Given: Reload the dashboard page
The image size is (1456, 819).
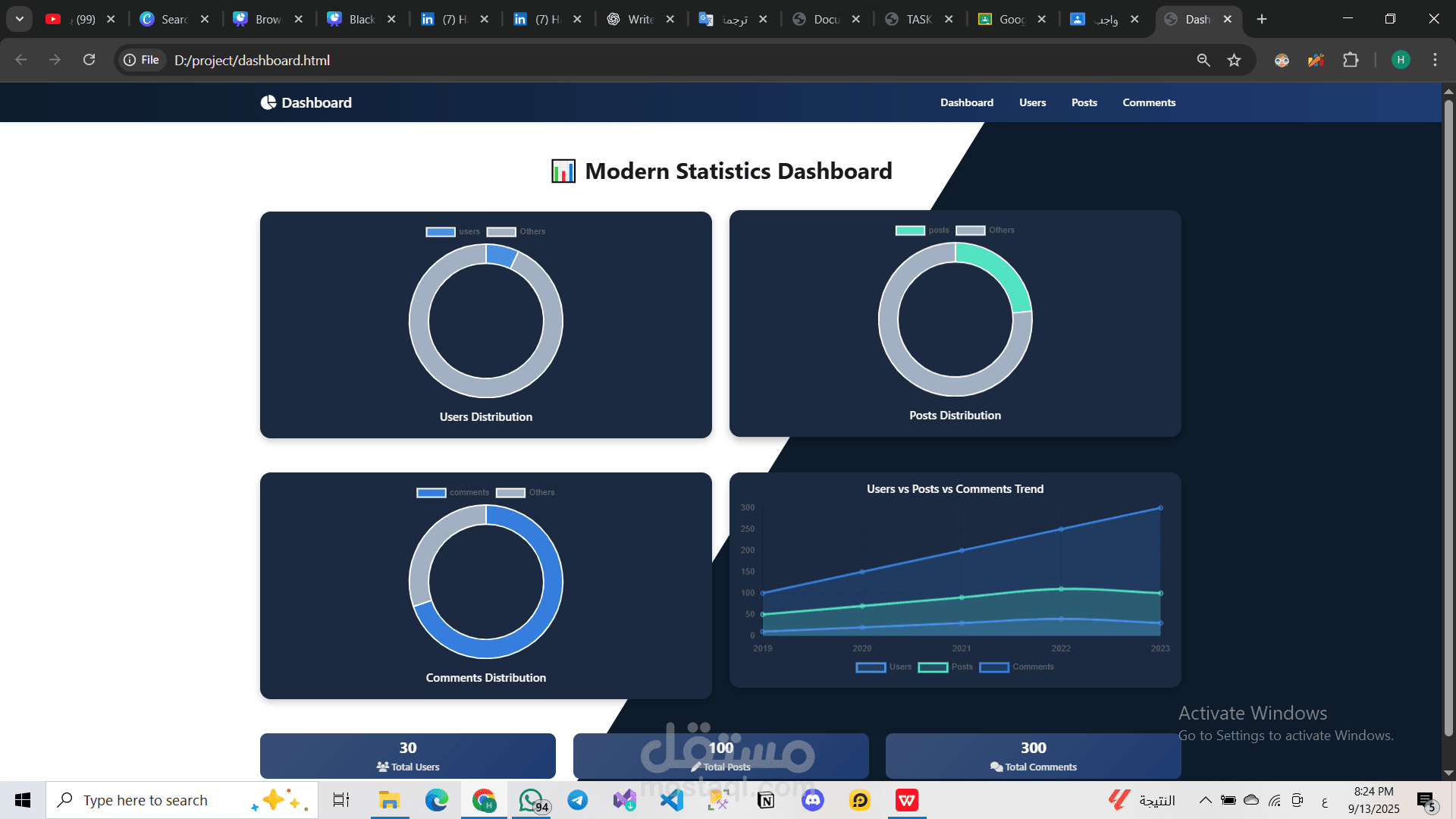Looking at the screenshot, I should [89, 60].
